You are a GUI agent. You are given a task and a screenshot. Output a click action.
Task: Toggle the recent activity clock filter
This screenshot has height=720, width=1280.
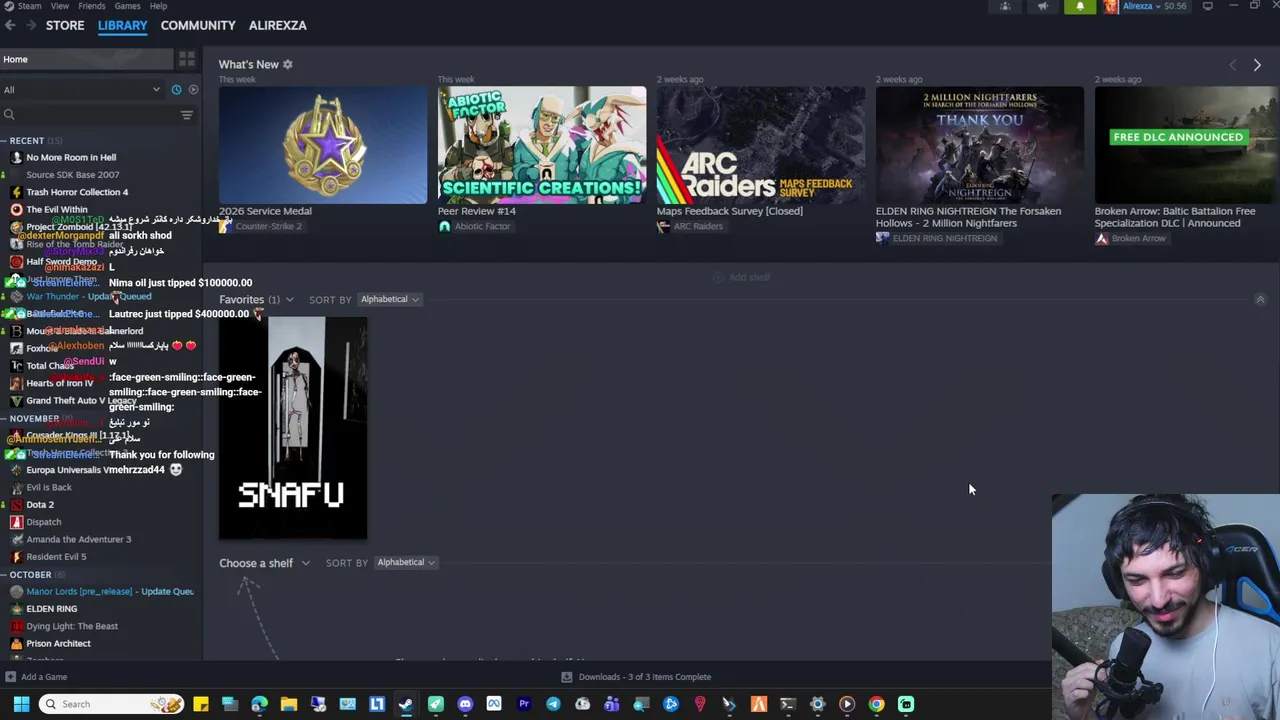tap(176, 90)
